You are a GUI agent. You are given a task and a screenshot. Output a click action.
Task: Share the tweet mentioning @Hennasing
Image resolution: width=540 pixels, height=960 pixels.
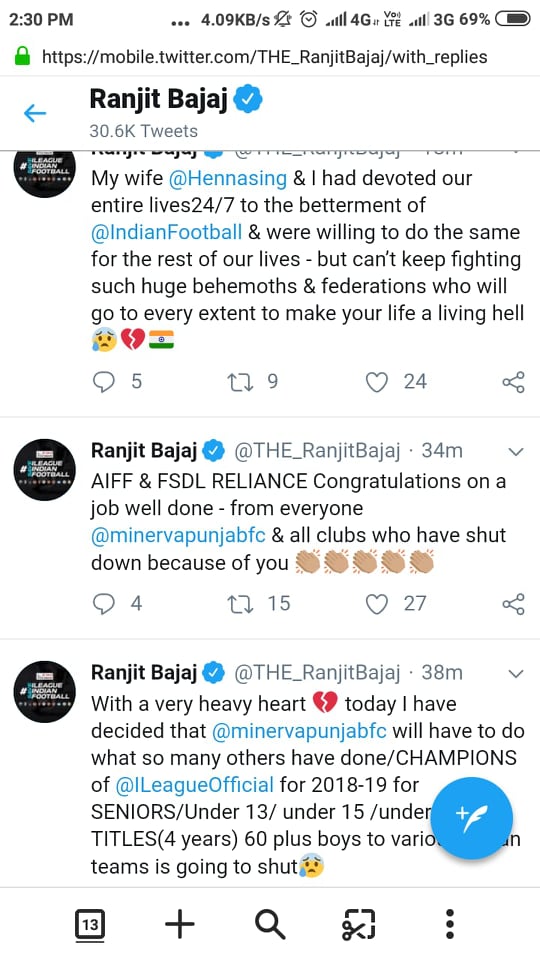[x=513, y=382]
